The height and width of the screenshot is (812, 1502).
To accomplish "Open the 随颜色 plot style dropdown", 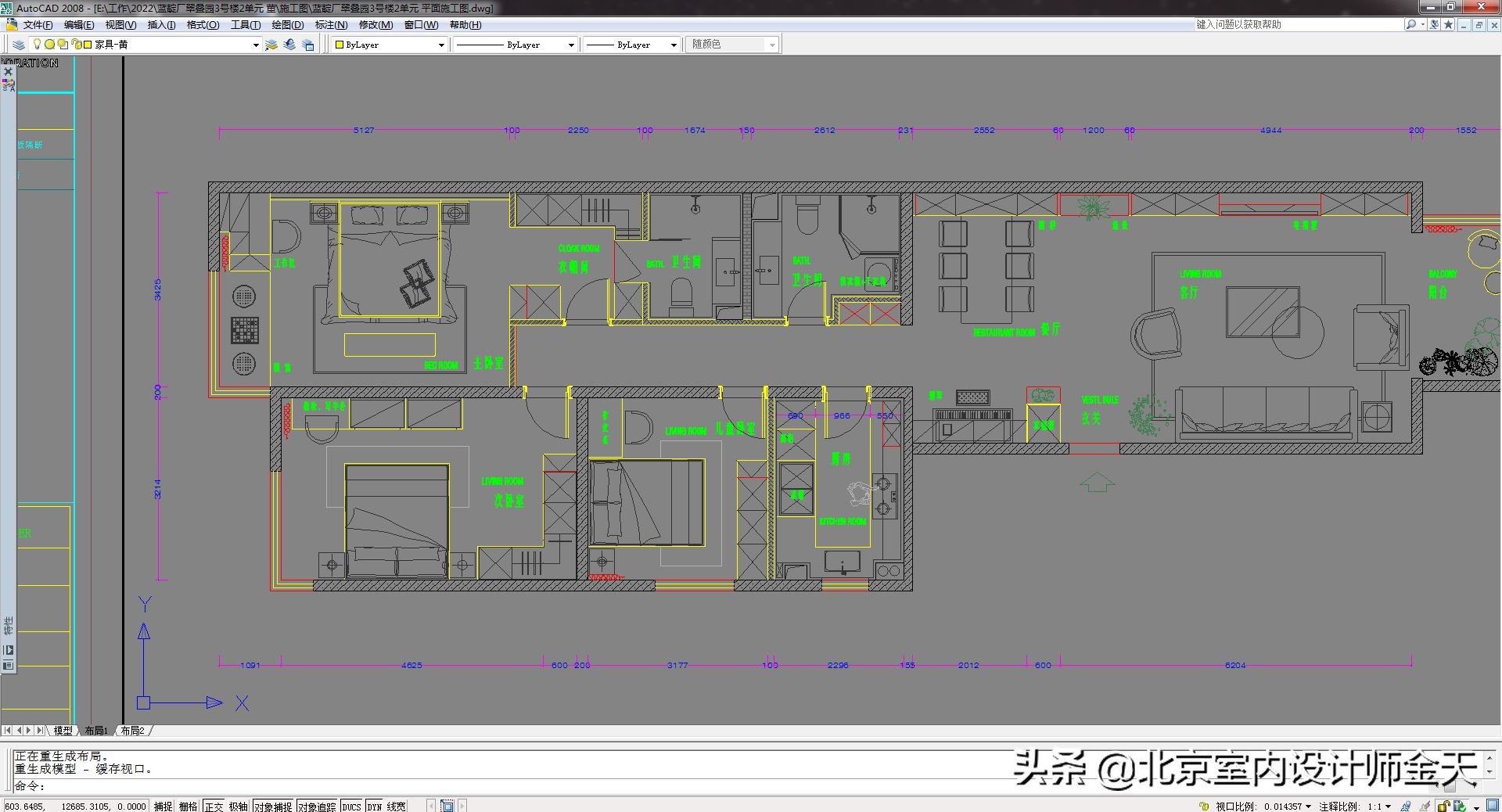I will point(772,45).
